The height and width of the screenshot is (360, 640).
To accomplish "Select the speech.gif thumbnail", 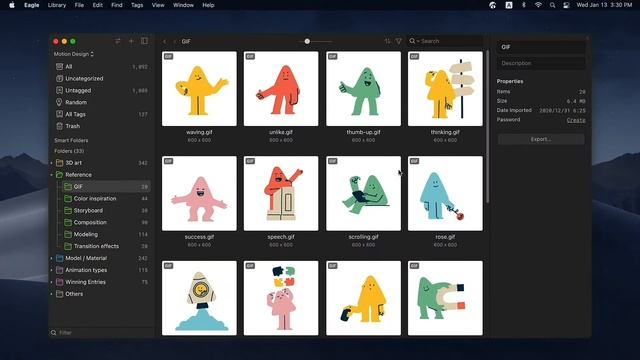I will click(281, 193).
